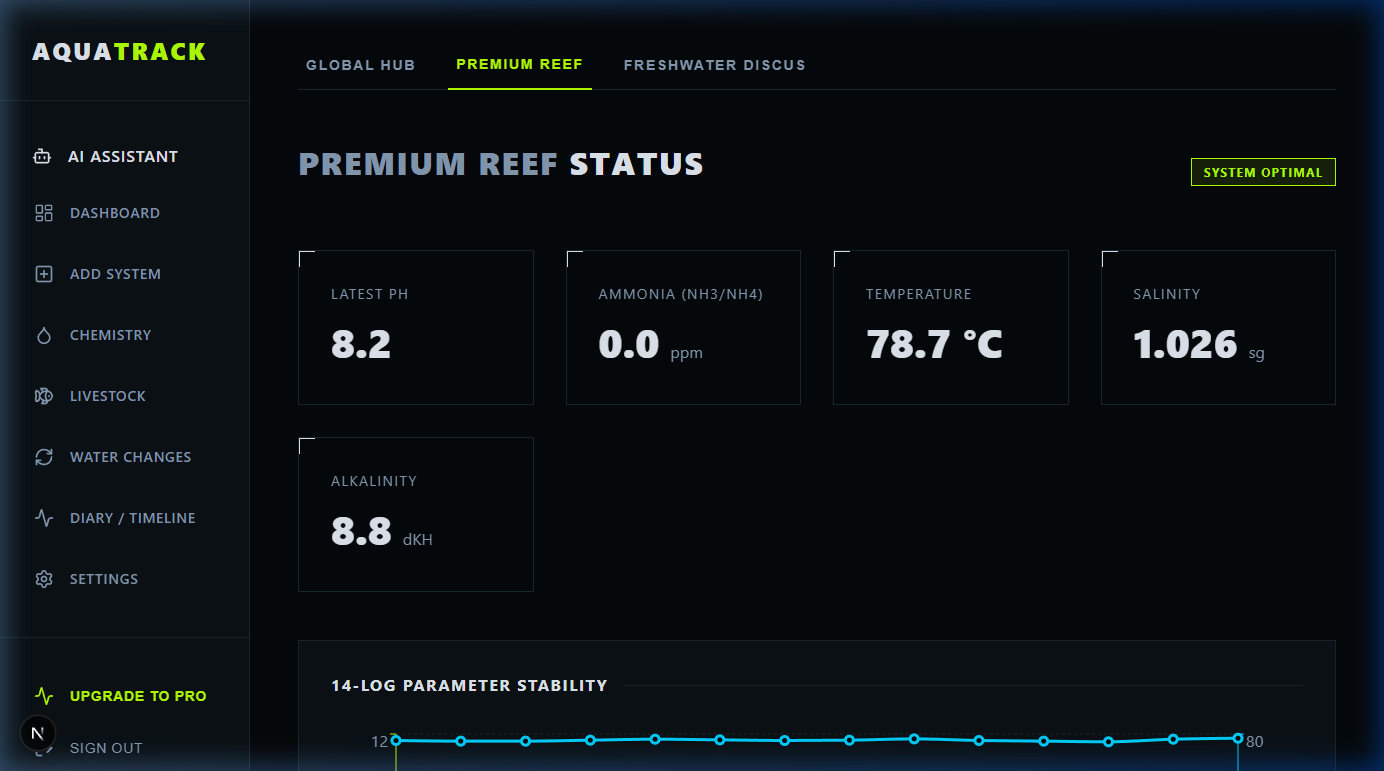Screen dimensions: 1384x771
Task: Click the Chemistry droplet icon
Action: [x=44, y=335]
